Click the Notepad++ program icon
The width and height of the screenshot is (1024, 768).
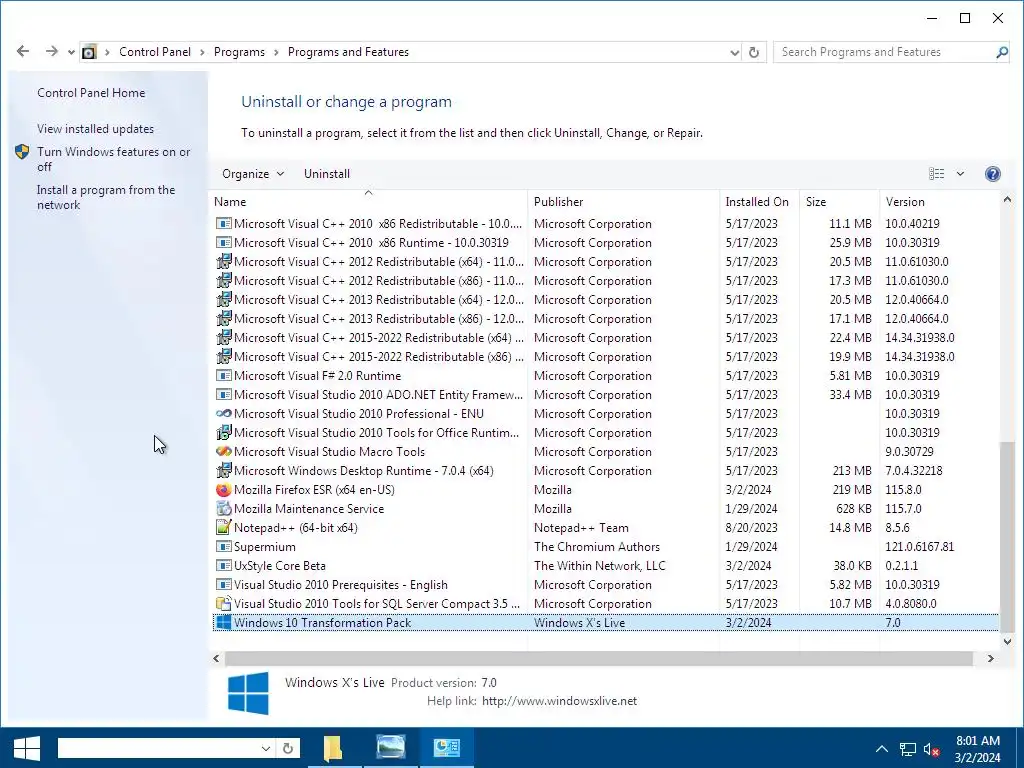223,528
